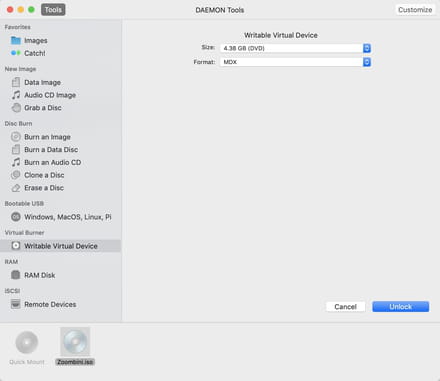The width and height of the screenshot is (440, 381).
Task: Select Clone a Disc entry
Action: point(44,175)
